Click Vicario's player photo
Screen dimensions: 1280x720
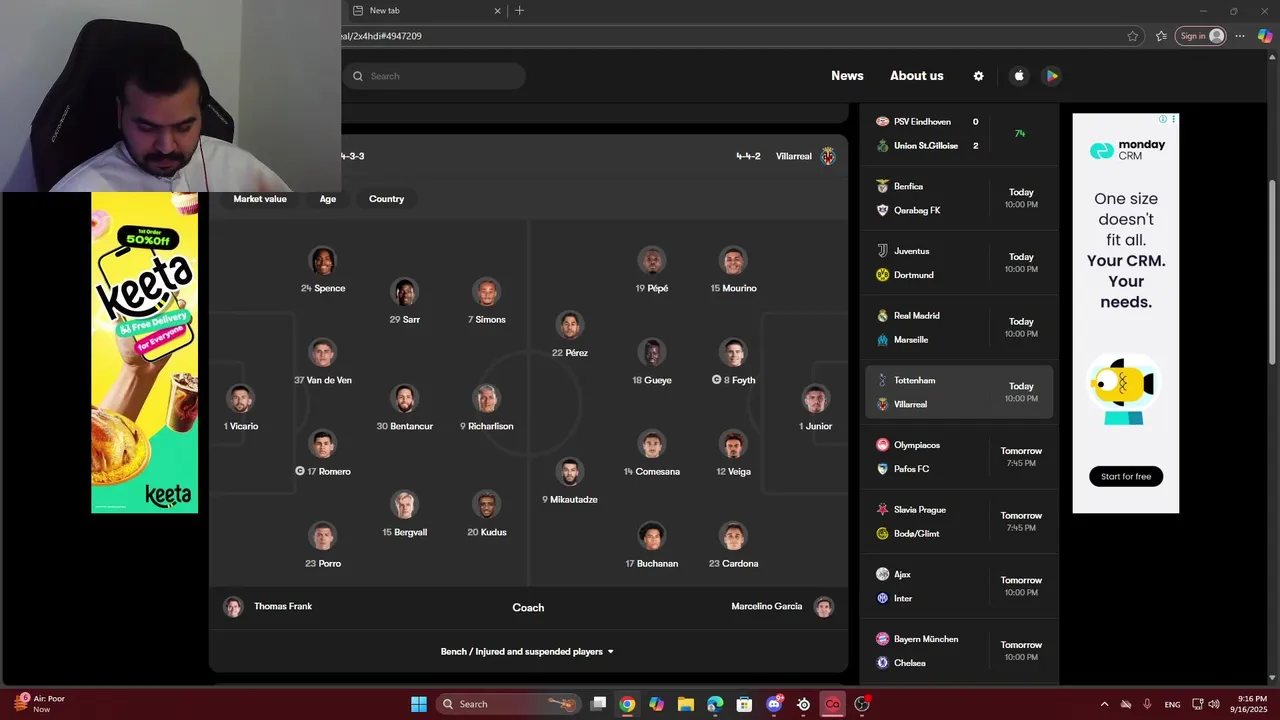(x=240, y=399)
